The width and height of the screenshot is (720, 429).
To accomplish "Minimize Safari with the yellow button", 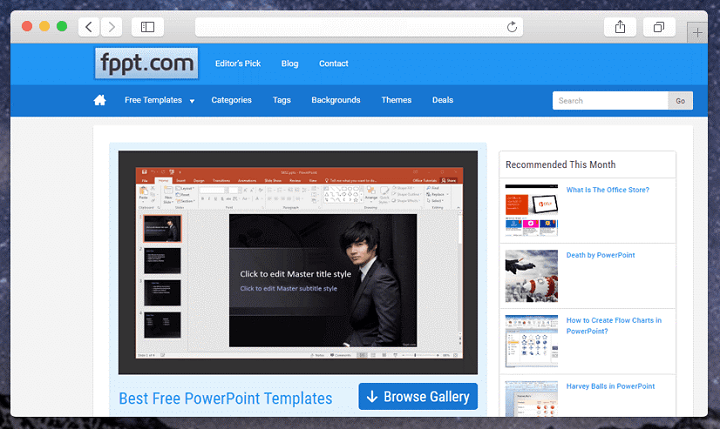I will click(x=45, y=26).
